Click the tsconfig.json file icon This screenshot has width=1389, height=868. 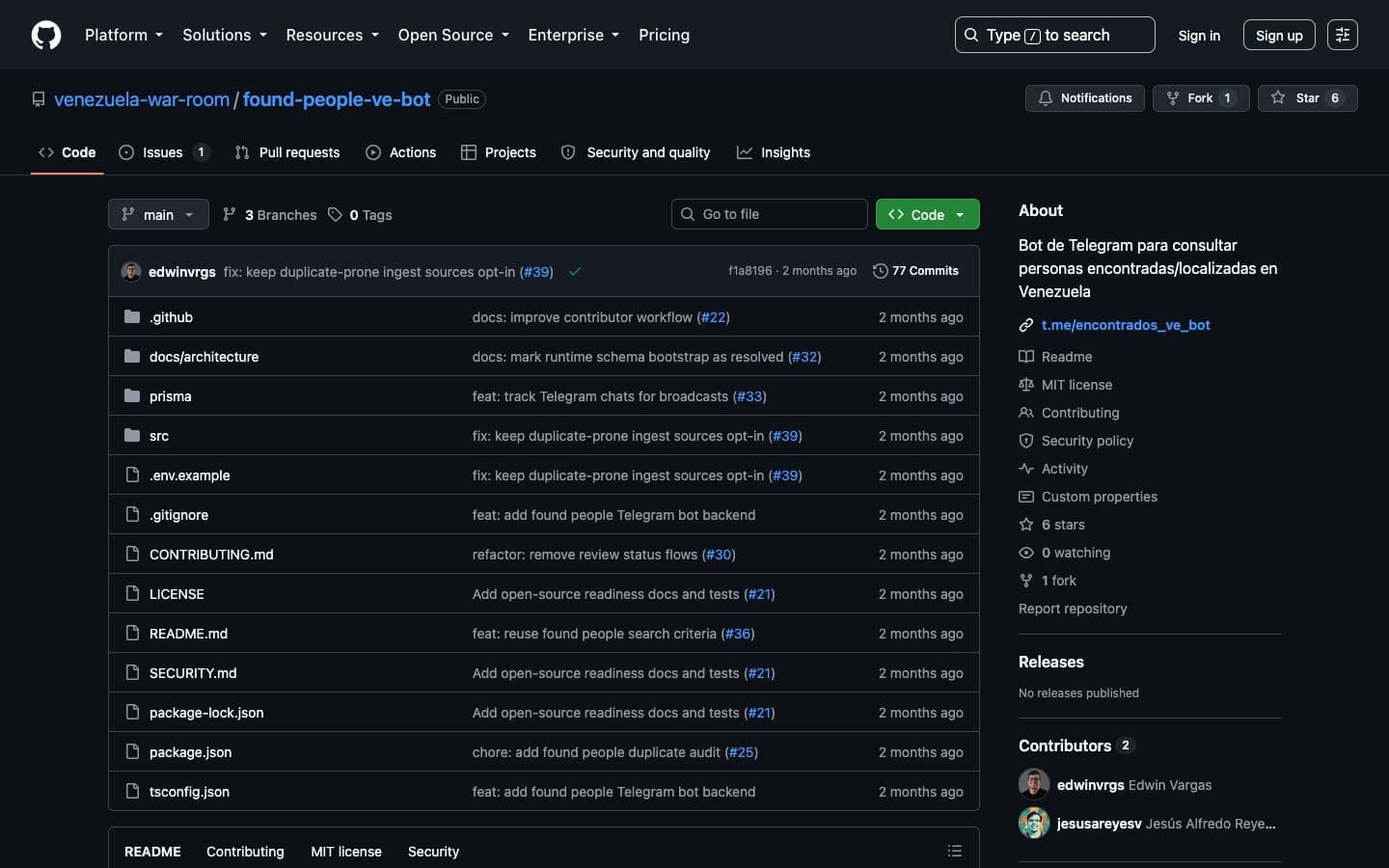tap(132, 792)
